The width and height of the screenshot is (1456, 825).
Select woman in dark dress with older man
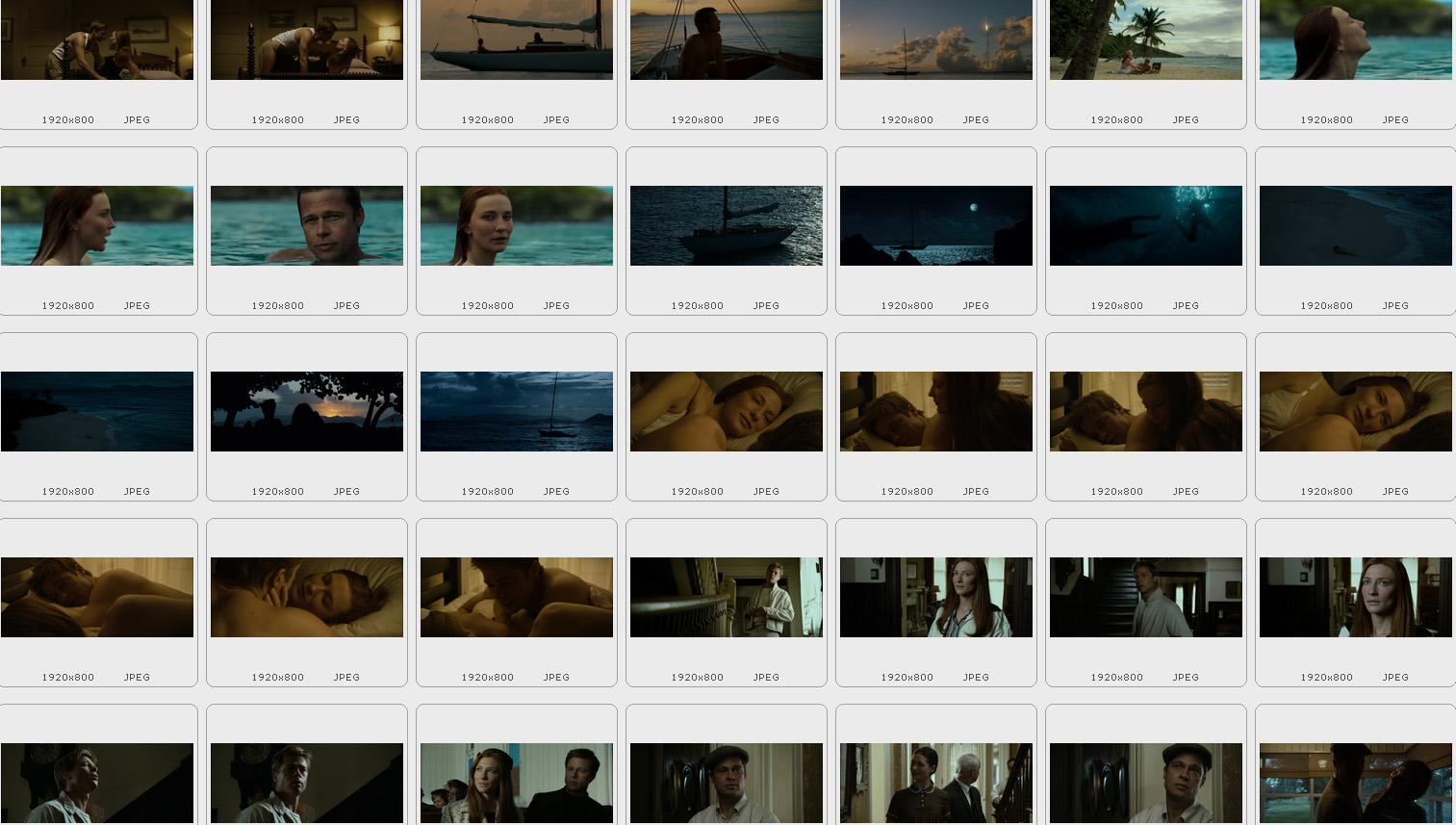pyautogui.click(x=935, y=782)
